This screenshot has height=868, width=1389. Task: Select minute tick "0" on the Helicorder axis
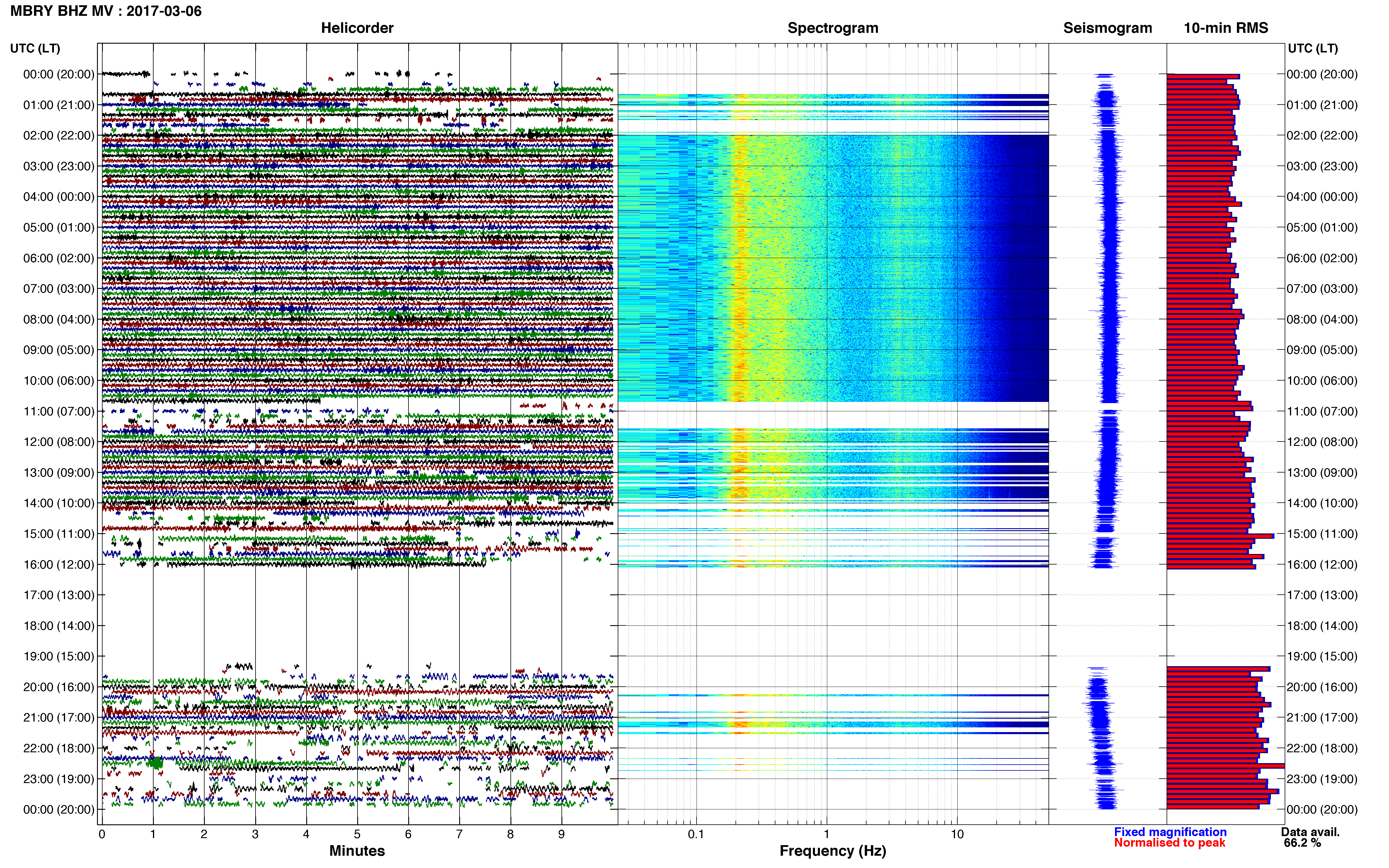(102, 835)
